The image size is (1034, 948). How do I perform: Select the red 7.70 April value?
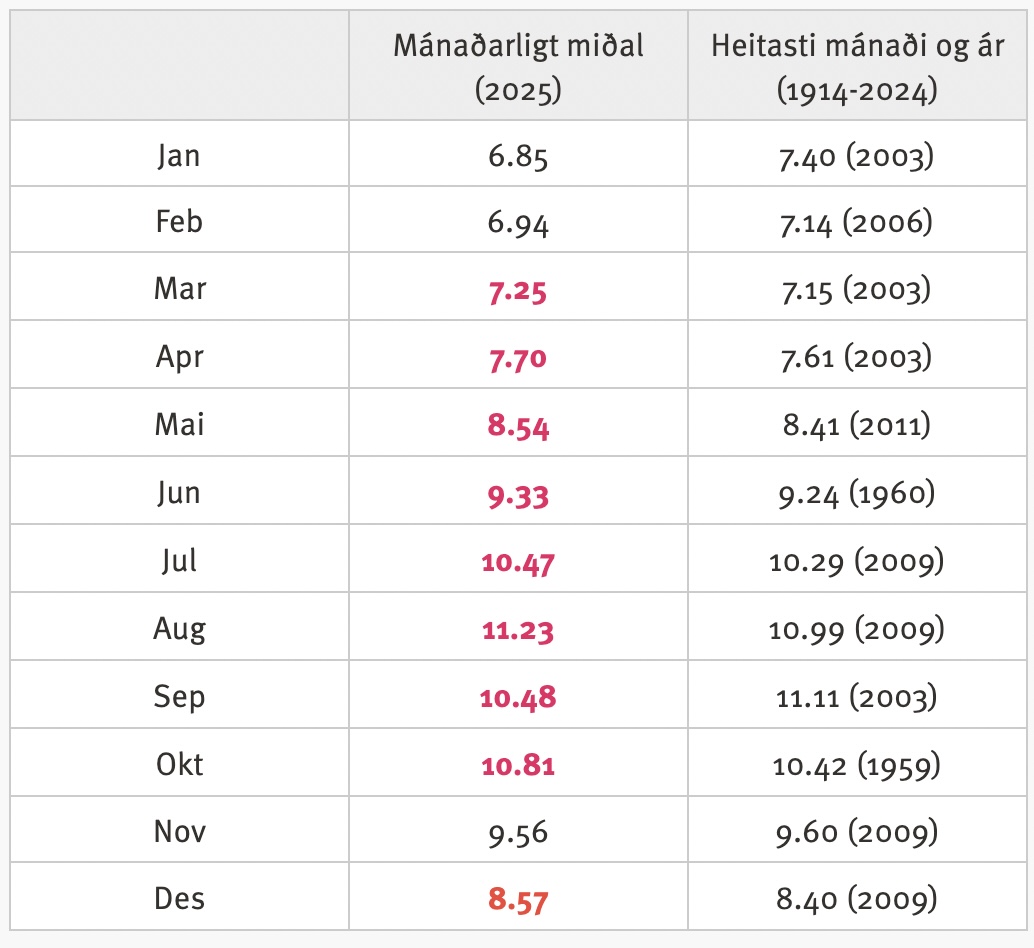pyautogui.click(x=518, y=358)
